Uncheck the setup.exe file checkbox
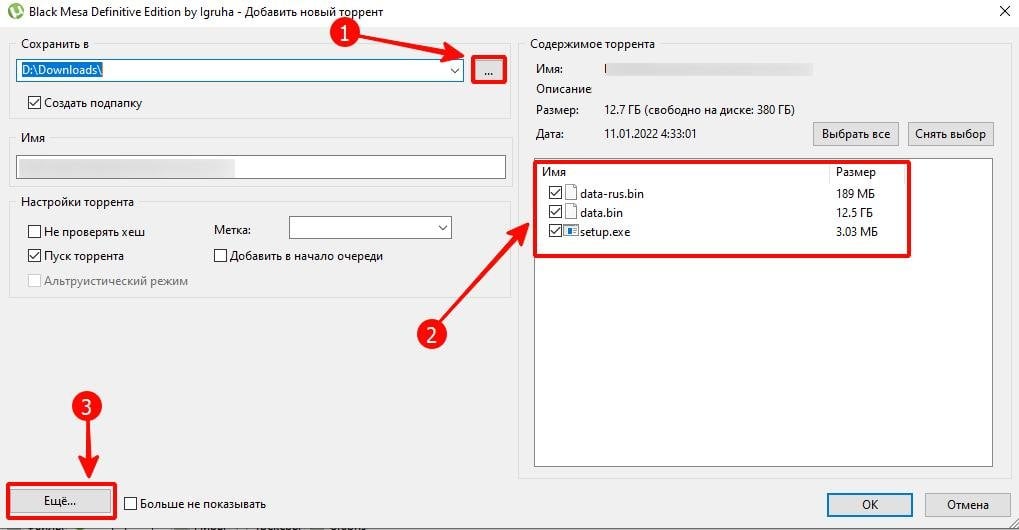This screenshot has width=1019, height=530. click(555, 231)
